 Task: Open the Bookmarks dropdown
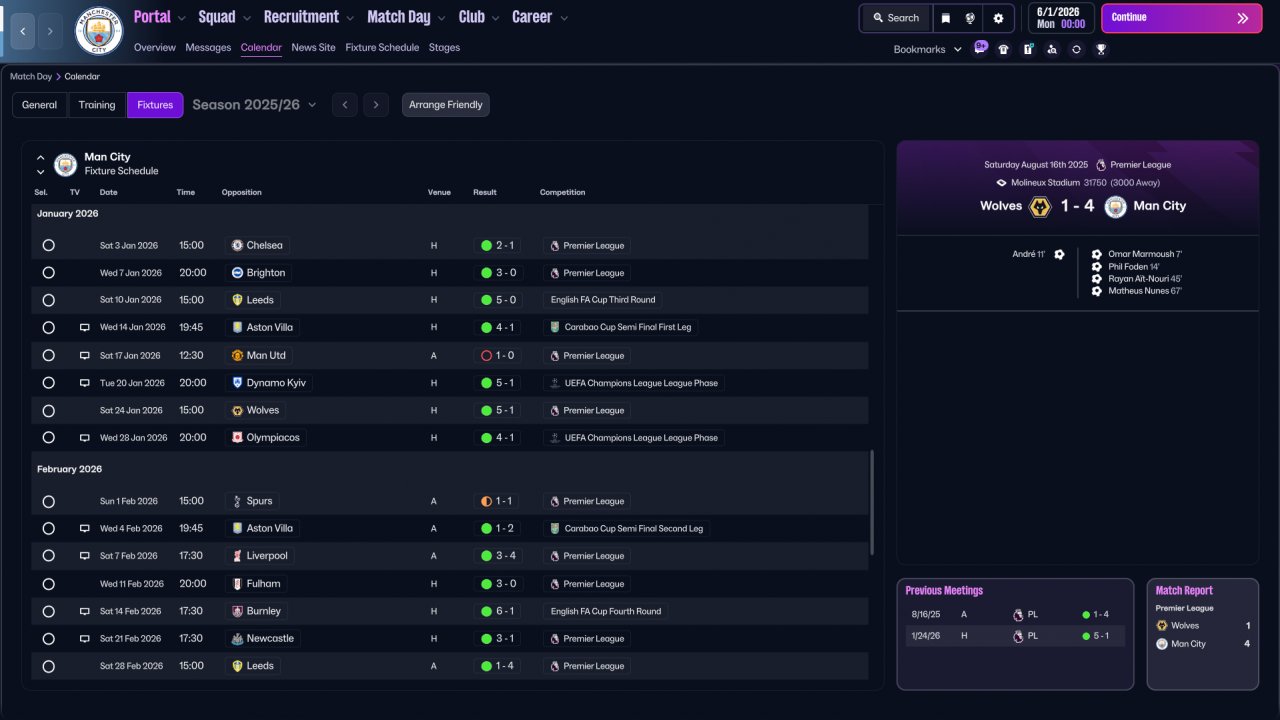click(928, 49)
